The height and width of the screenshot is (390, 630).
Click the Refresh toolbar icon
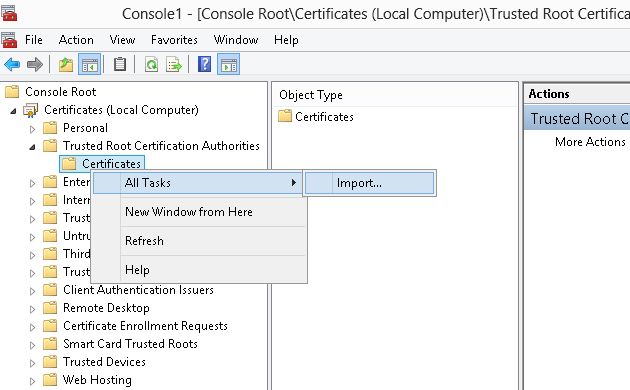click(151, 64)
